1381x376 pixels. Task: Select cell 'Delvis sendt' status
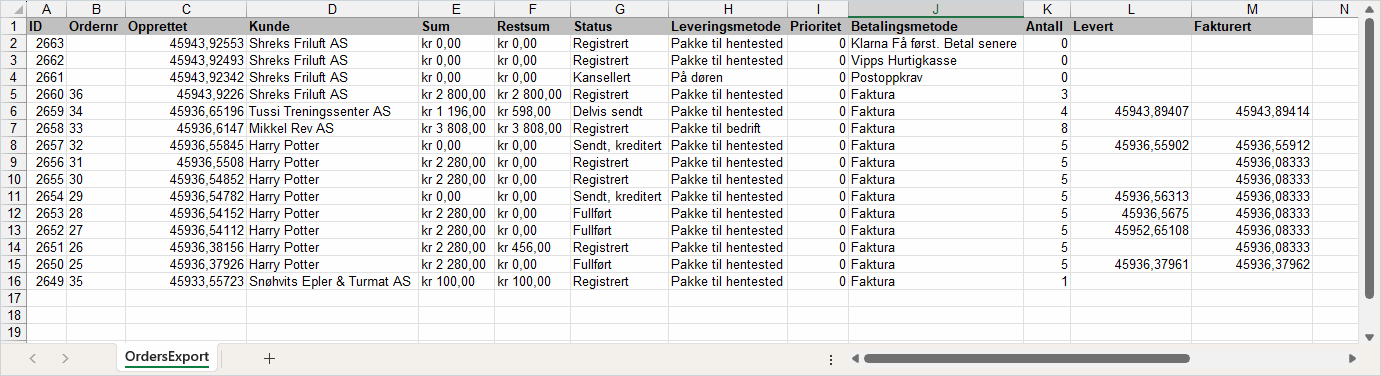pyautogui.click(x=619, y=111)
